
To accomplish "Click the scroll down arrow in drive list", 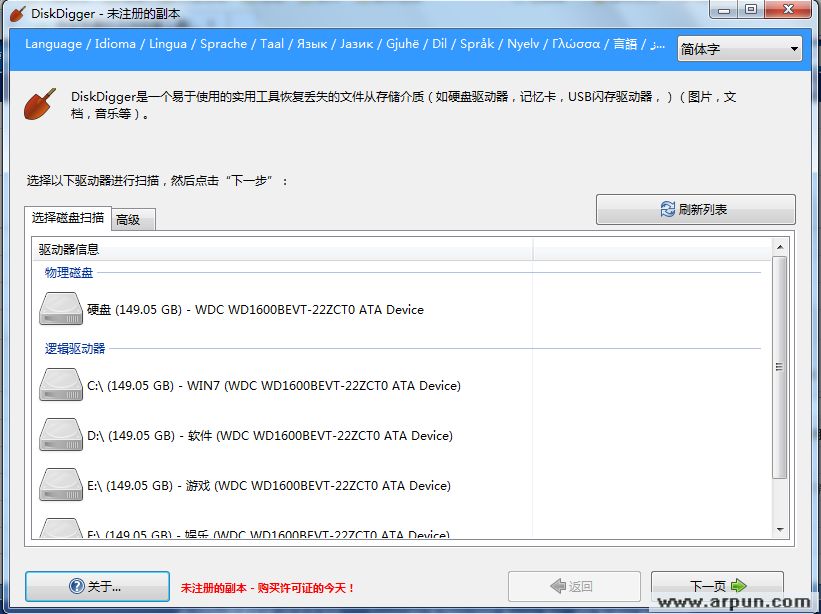I will [780, 530].
